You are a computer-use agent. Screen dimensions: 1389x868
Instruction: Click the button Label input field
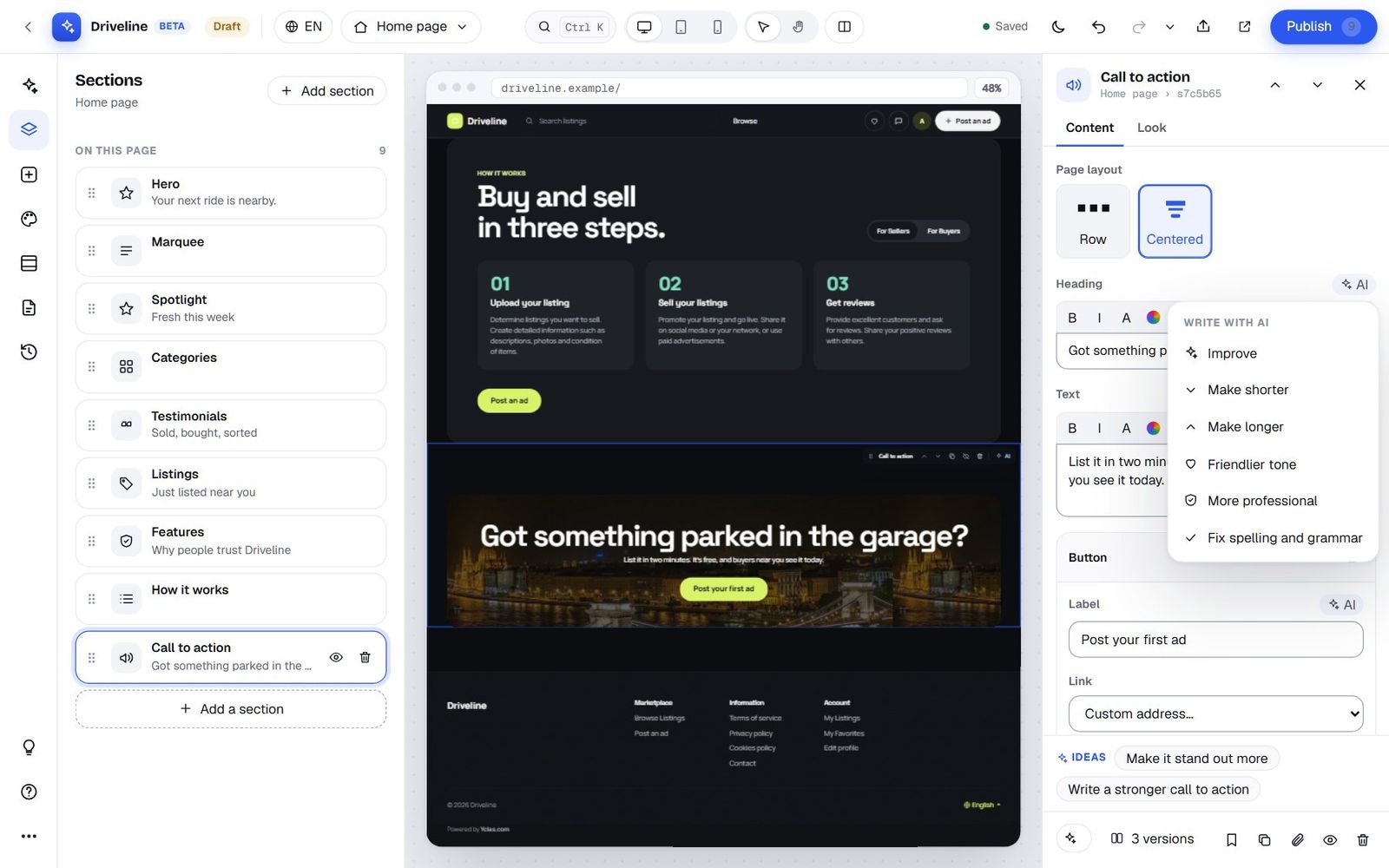[1215, 640]
